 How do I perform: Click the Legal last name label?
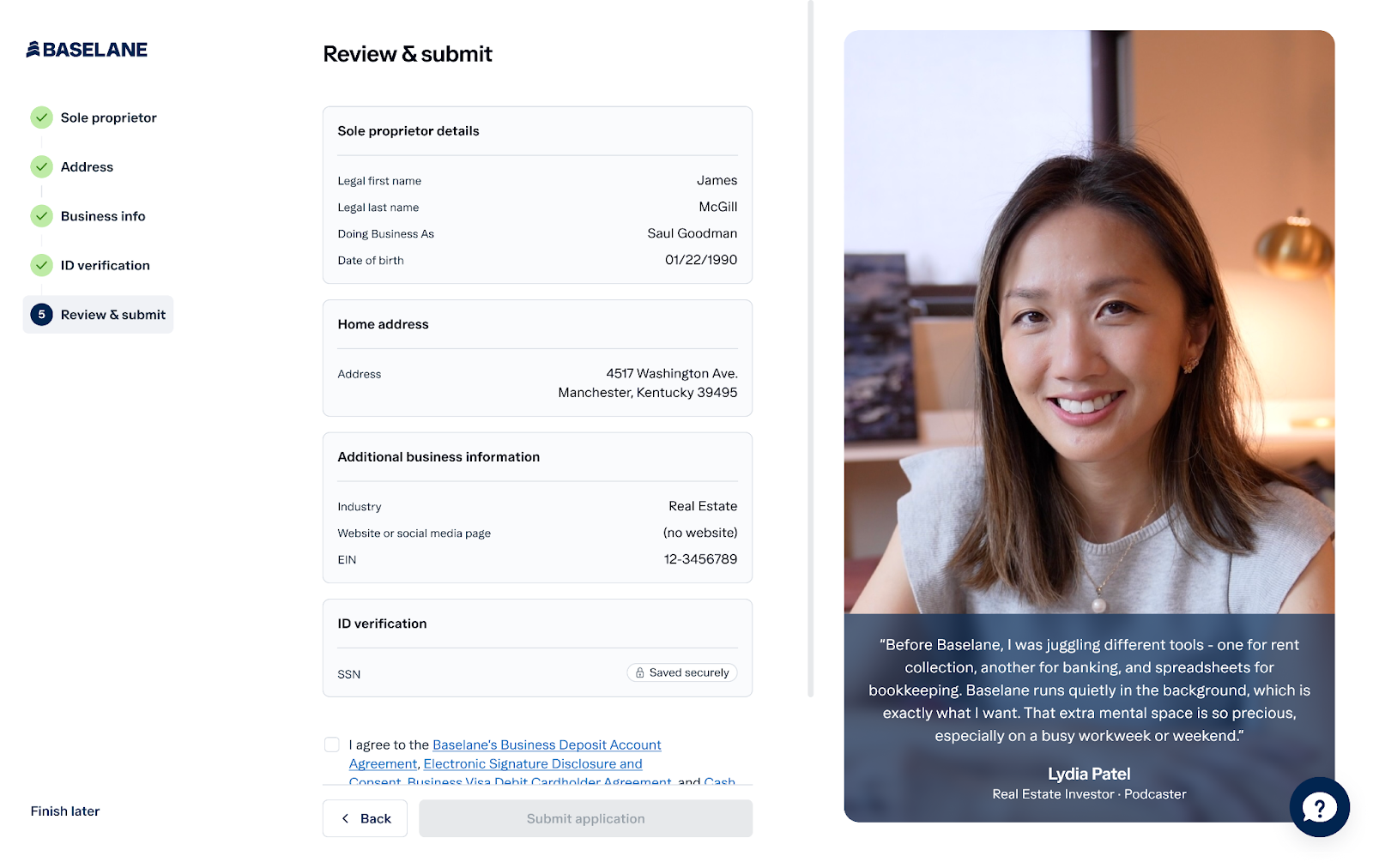pos(378,208)
